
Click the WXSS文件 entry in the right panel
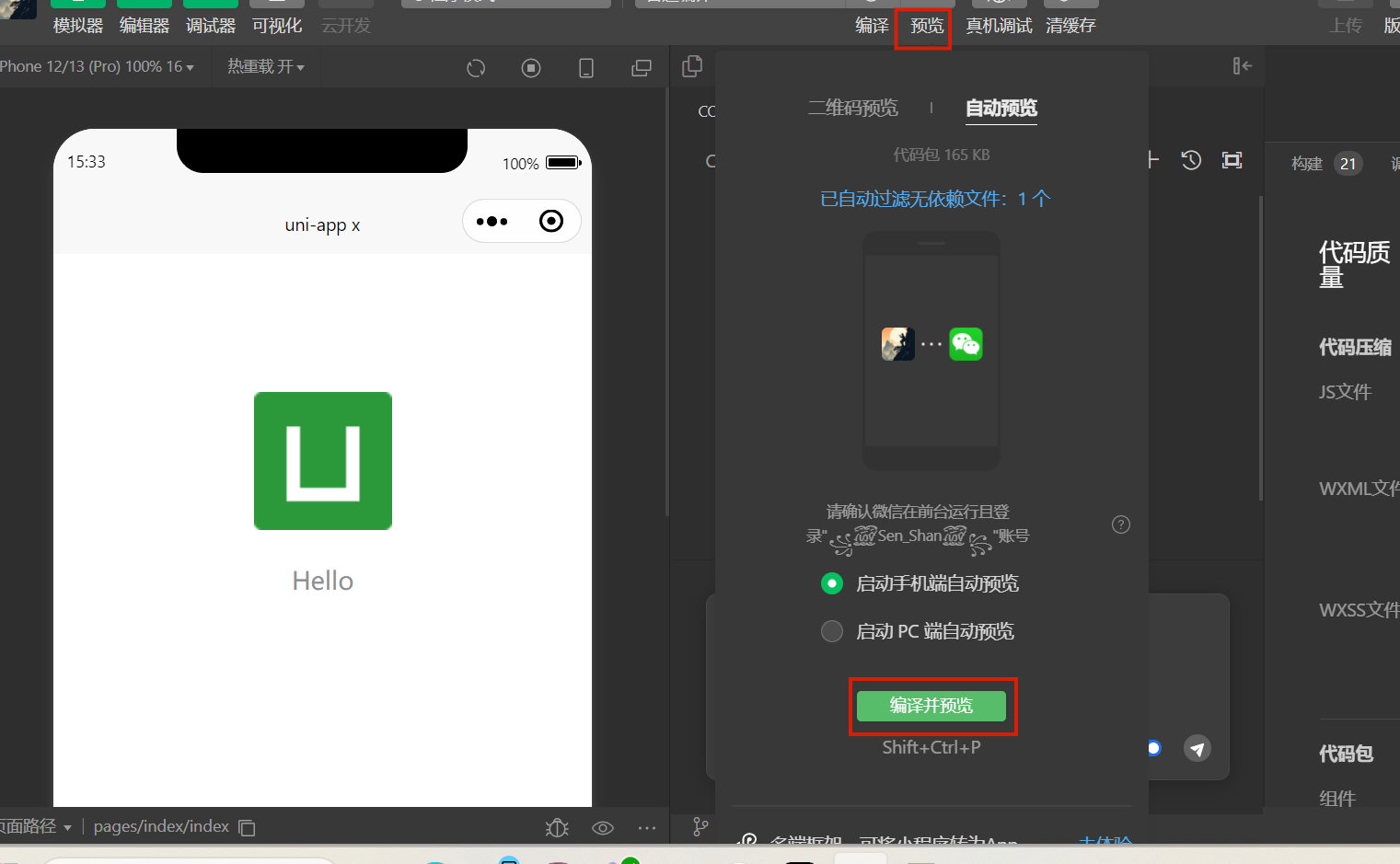tap(1359, 609)
